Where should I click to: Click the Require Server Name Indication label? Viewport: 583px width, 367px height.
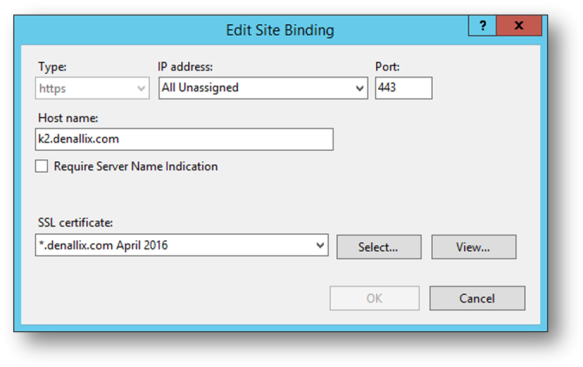pos(136,166)
